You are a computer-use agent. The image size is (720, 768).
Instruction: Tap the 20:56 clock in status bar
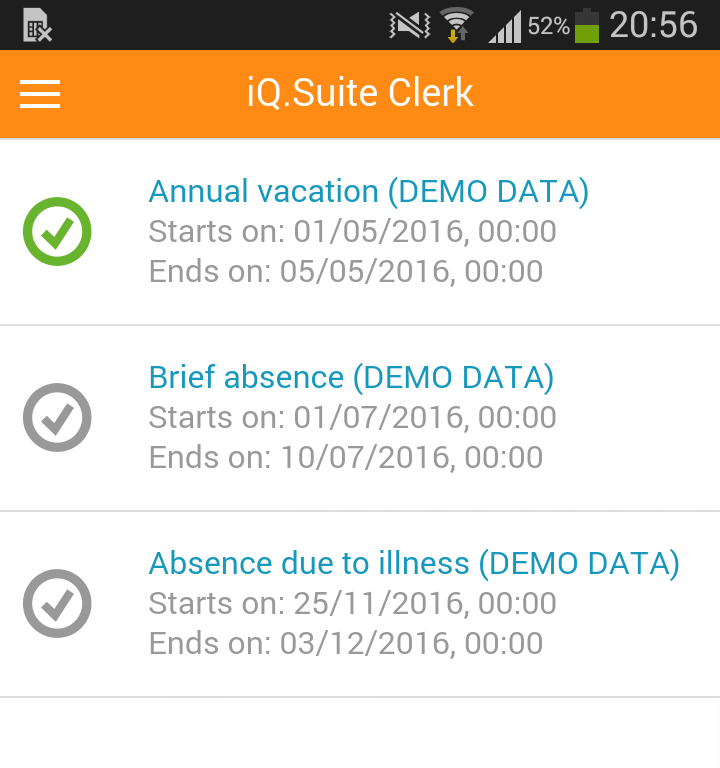click(x=653, y=25)
